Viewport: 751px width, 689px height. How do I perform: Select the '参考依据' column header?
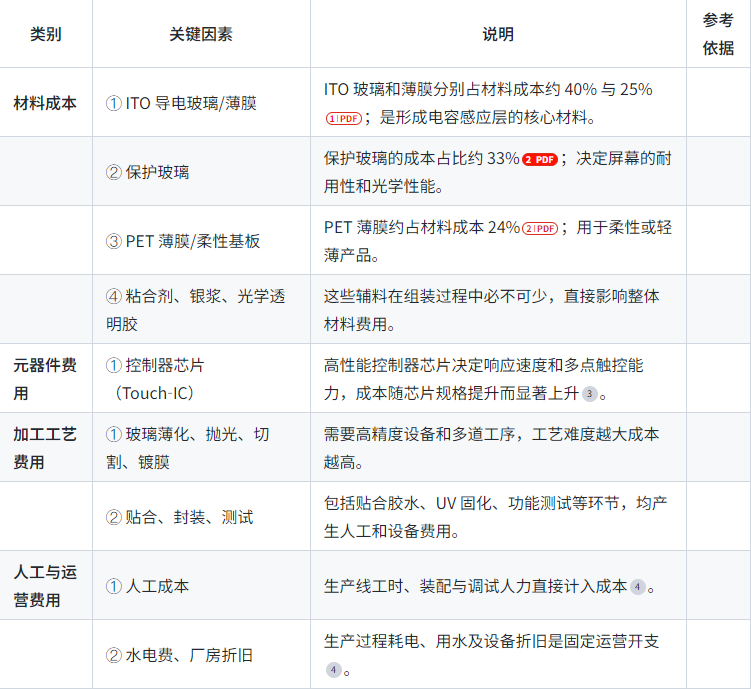tap(718, 34)
